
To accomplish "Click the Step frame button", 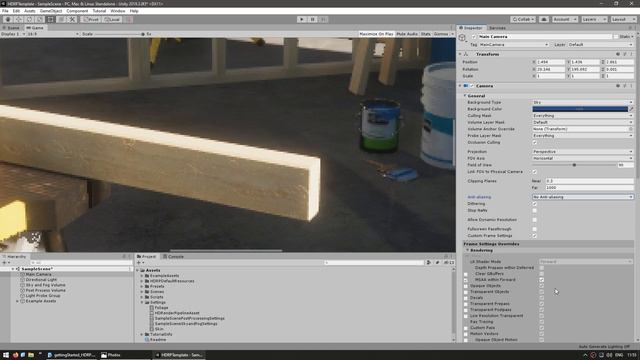I will [x=323, y=19].
